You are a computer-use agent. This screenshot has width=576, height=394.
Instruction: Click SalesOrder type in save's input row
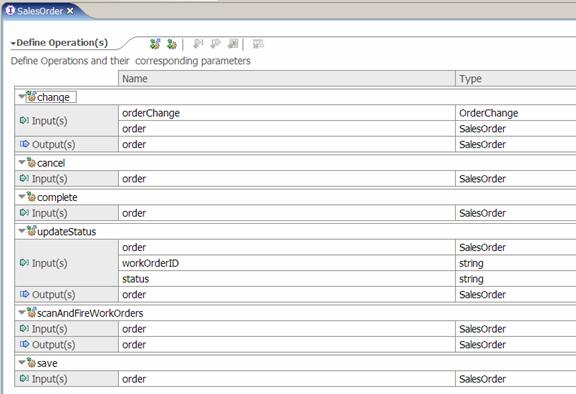tap(516, 379)
